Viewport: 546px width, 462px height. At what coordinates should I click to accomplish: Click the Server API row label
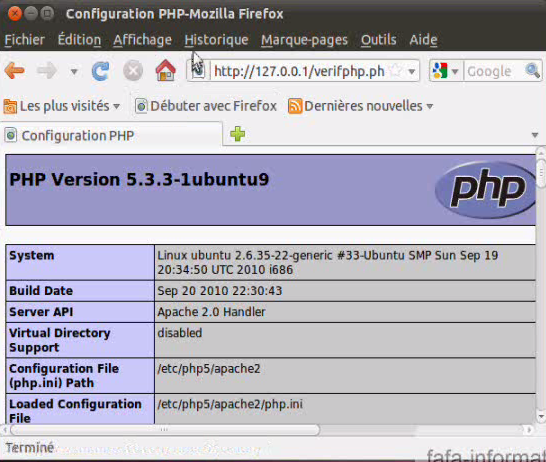[x=41, y=312]
